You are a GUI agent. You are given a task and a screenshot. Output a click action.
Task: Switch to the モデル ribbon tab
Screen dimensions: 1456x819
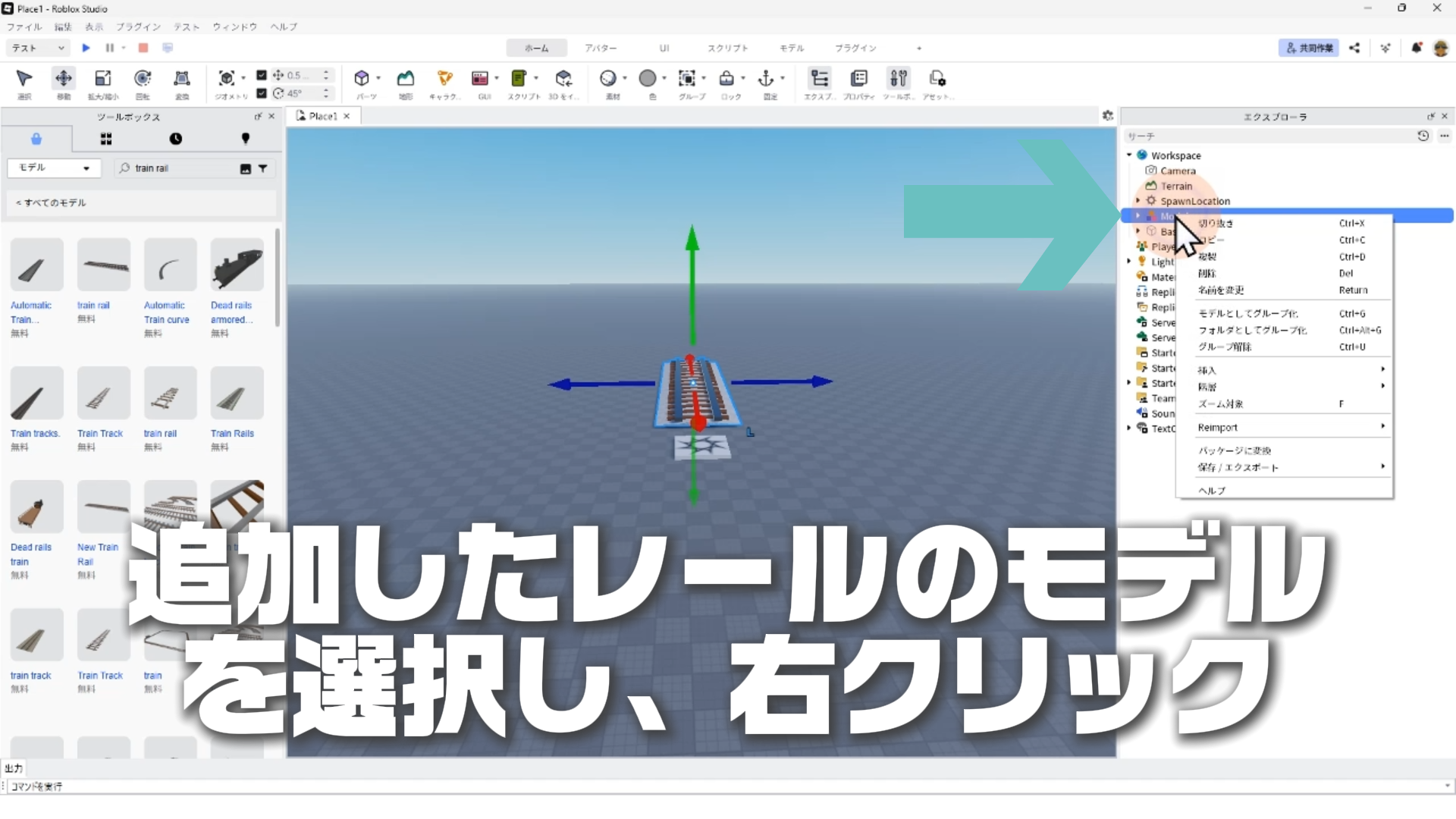[791, 48]
